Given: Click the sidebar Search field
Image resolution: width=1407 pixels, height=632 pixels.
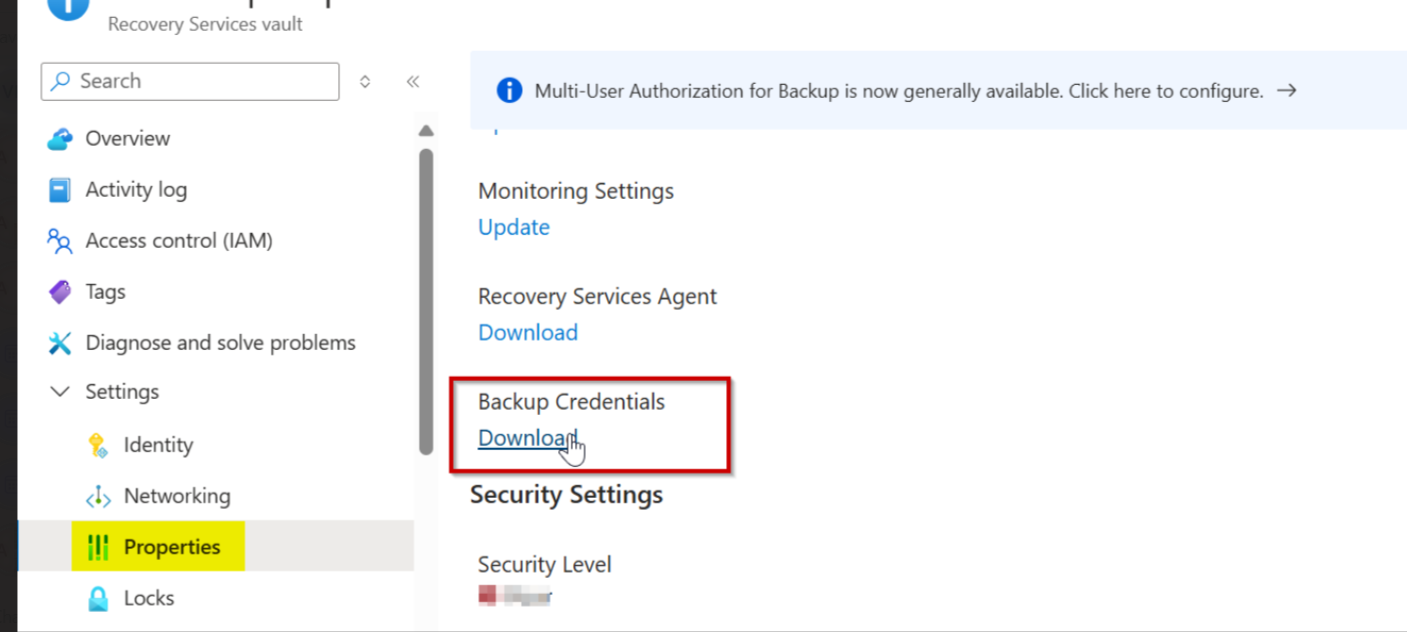Looking at the screenshot, I should [190, 82].
